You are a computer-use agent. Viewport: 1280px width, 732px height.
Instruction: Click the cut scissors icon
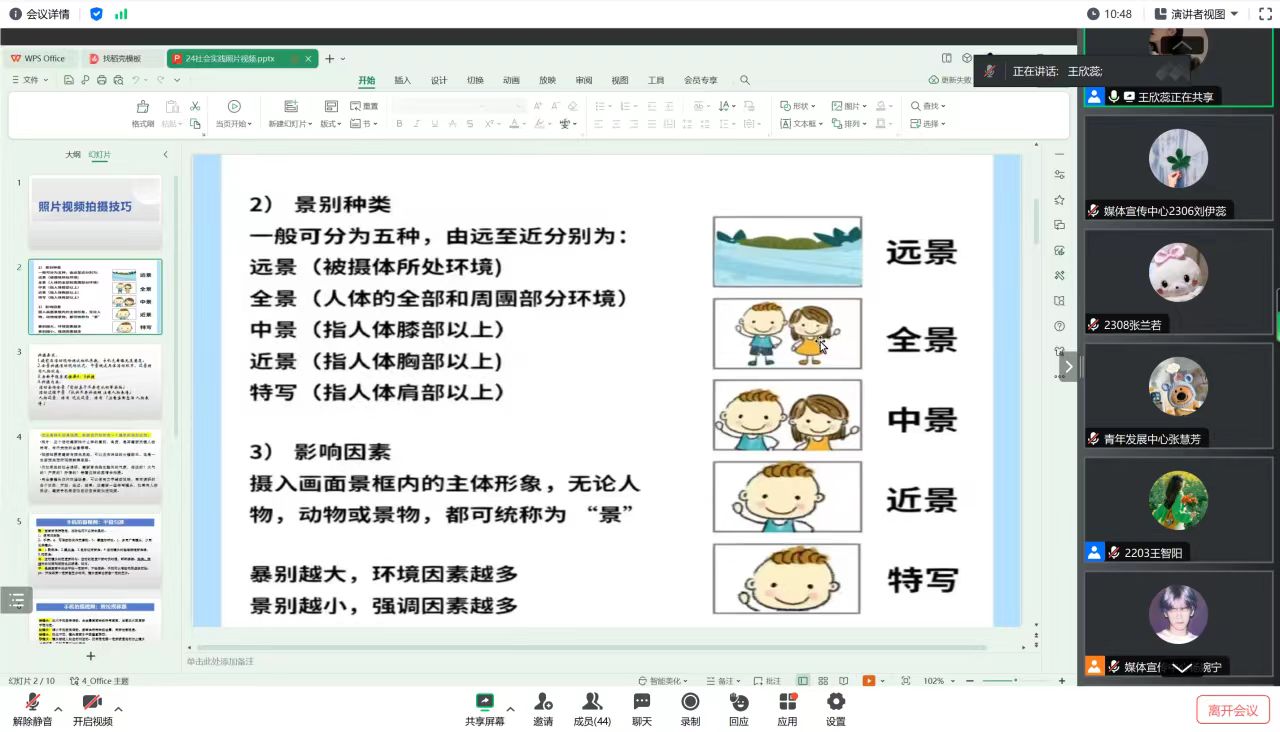195,106
